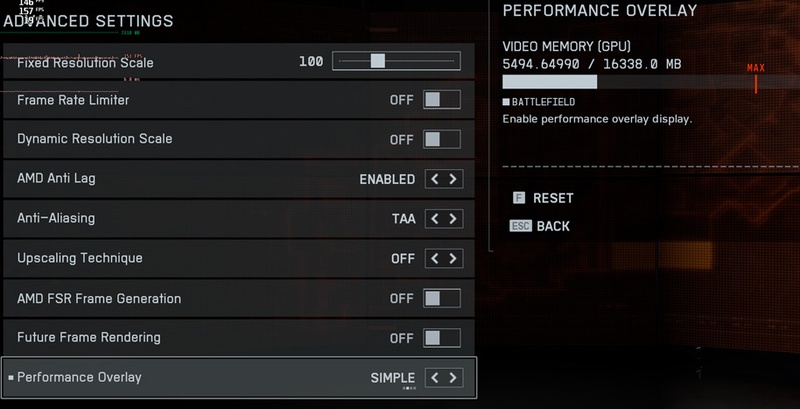Click right arrow for AMD Anti Lag
800x409 pixels.
453,179
